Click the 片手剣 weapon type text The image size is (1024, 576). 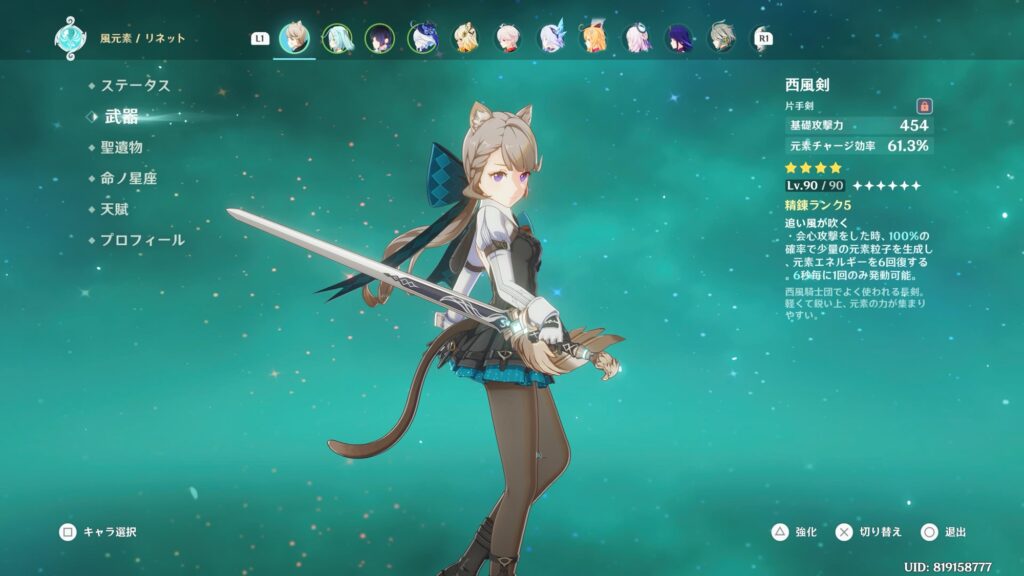[799, 106]
